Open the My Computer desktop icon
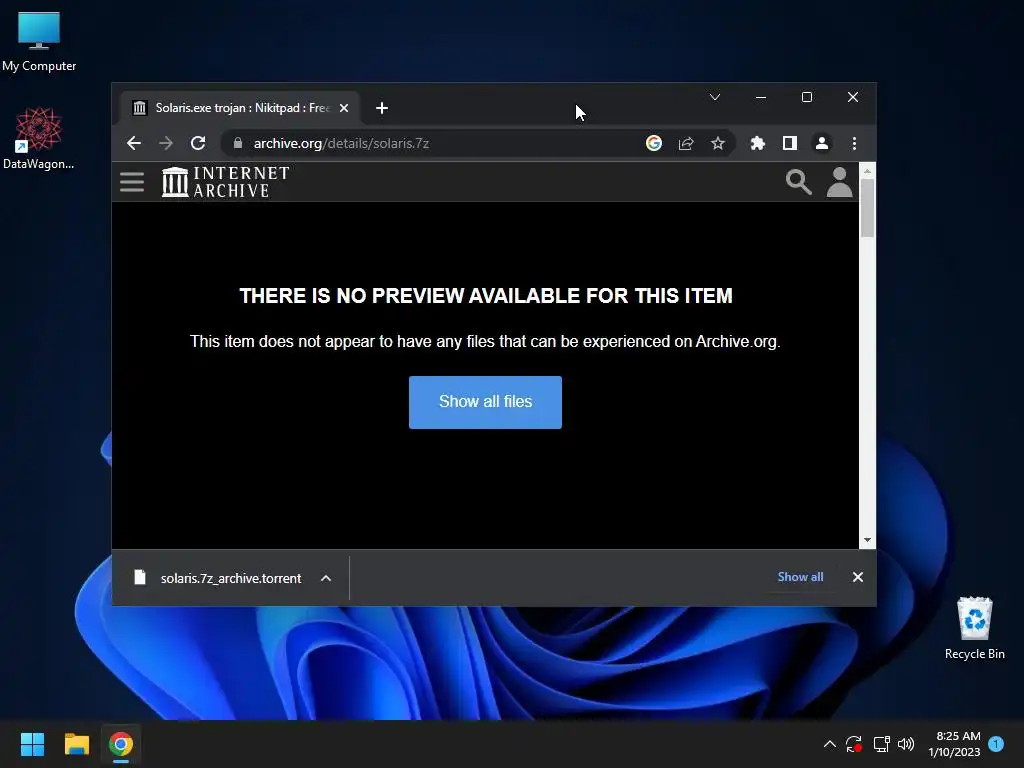 tap(39, 42)
